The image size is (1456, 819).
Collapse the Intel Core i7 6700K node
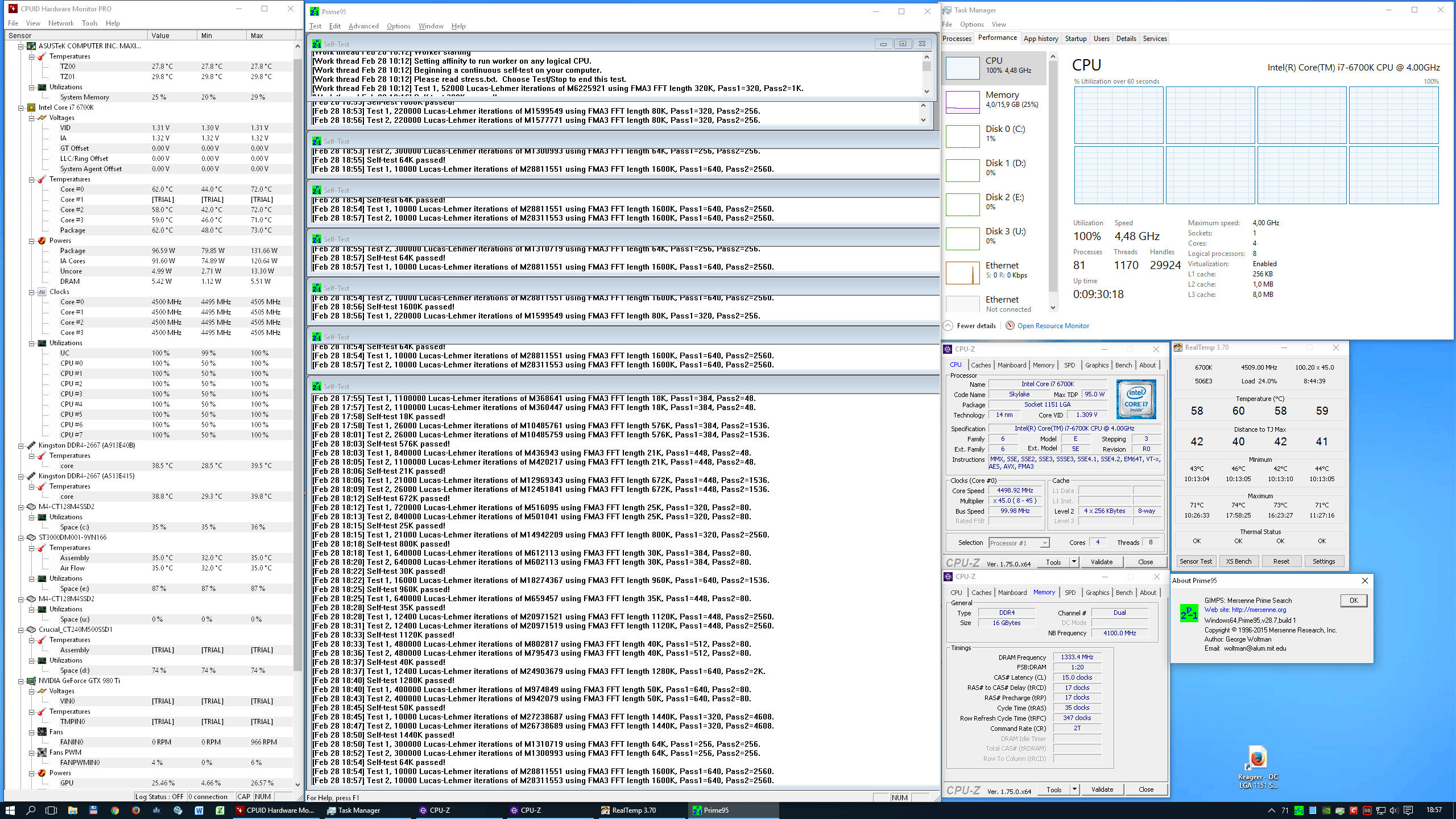point(21,107)
